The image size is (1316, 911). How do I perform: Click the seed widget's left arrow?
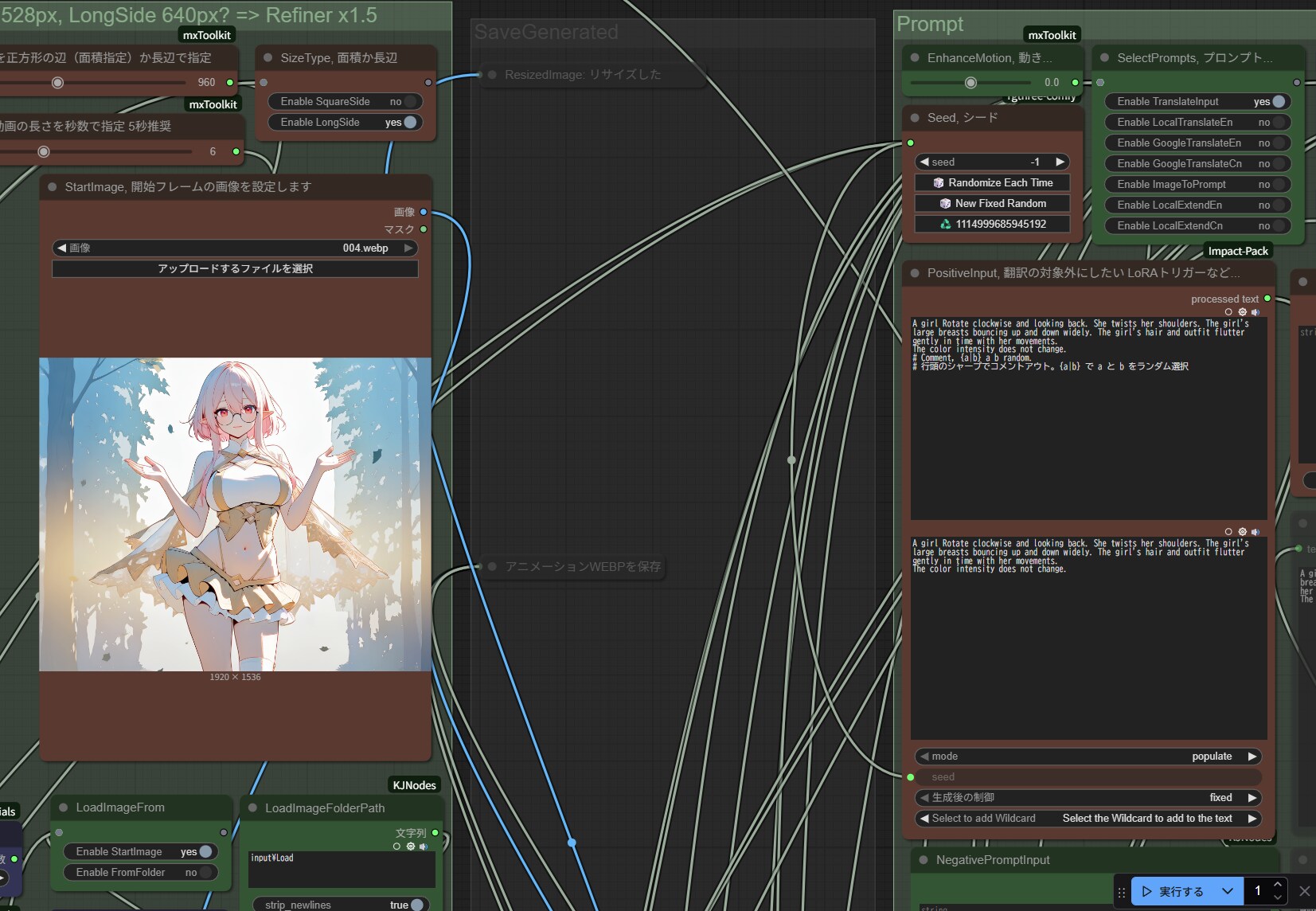[924, 162]
